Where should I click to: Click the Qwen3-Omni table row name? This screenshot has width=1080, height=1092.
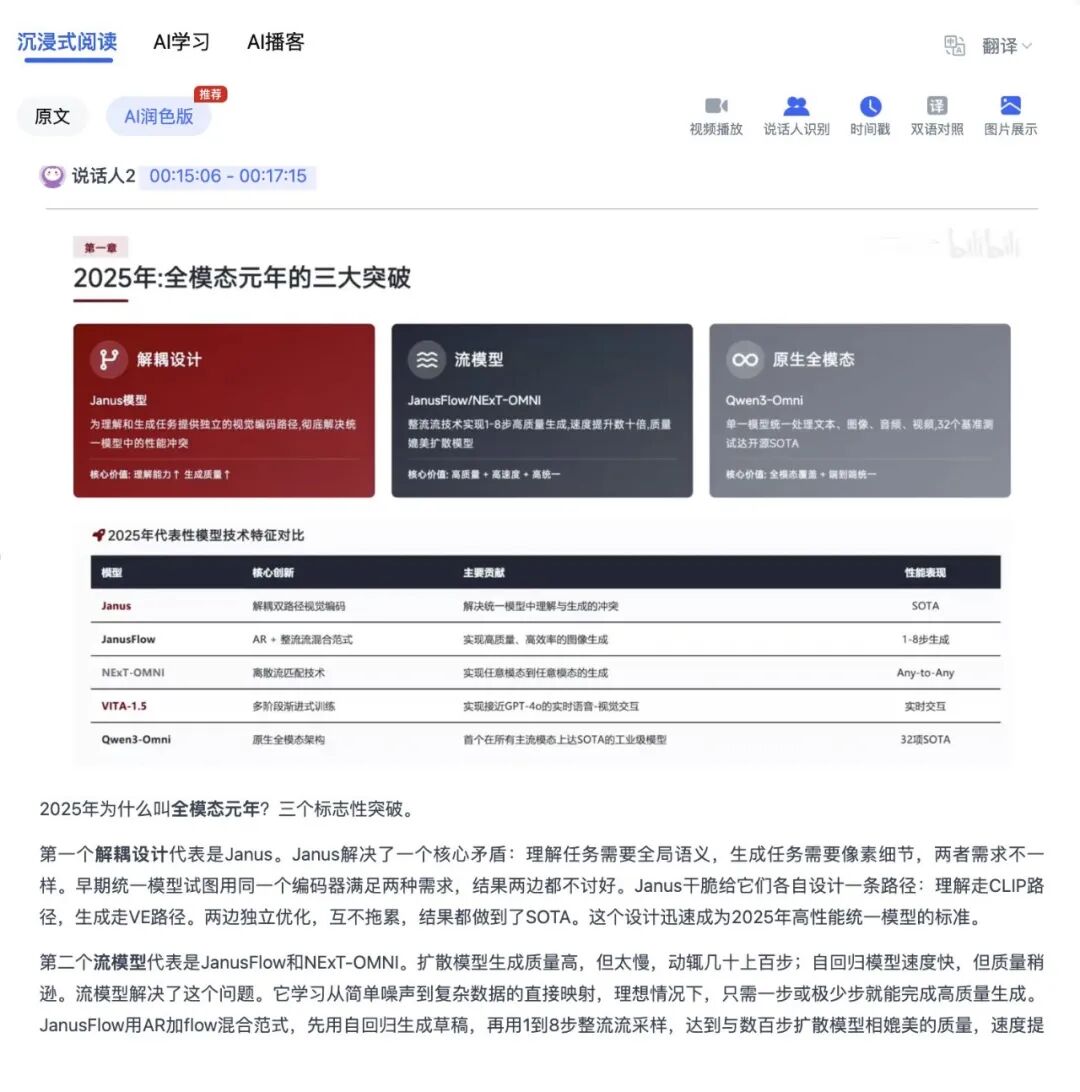tap(136, 740)
